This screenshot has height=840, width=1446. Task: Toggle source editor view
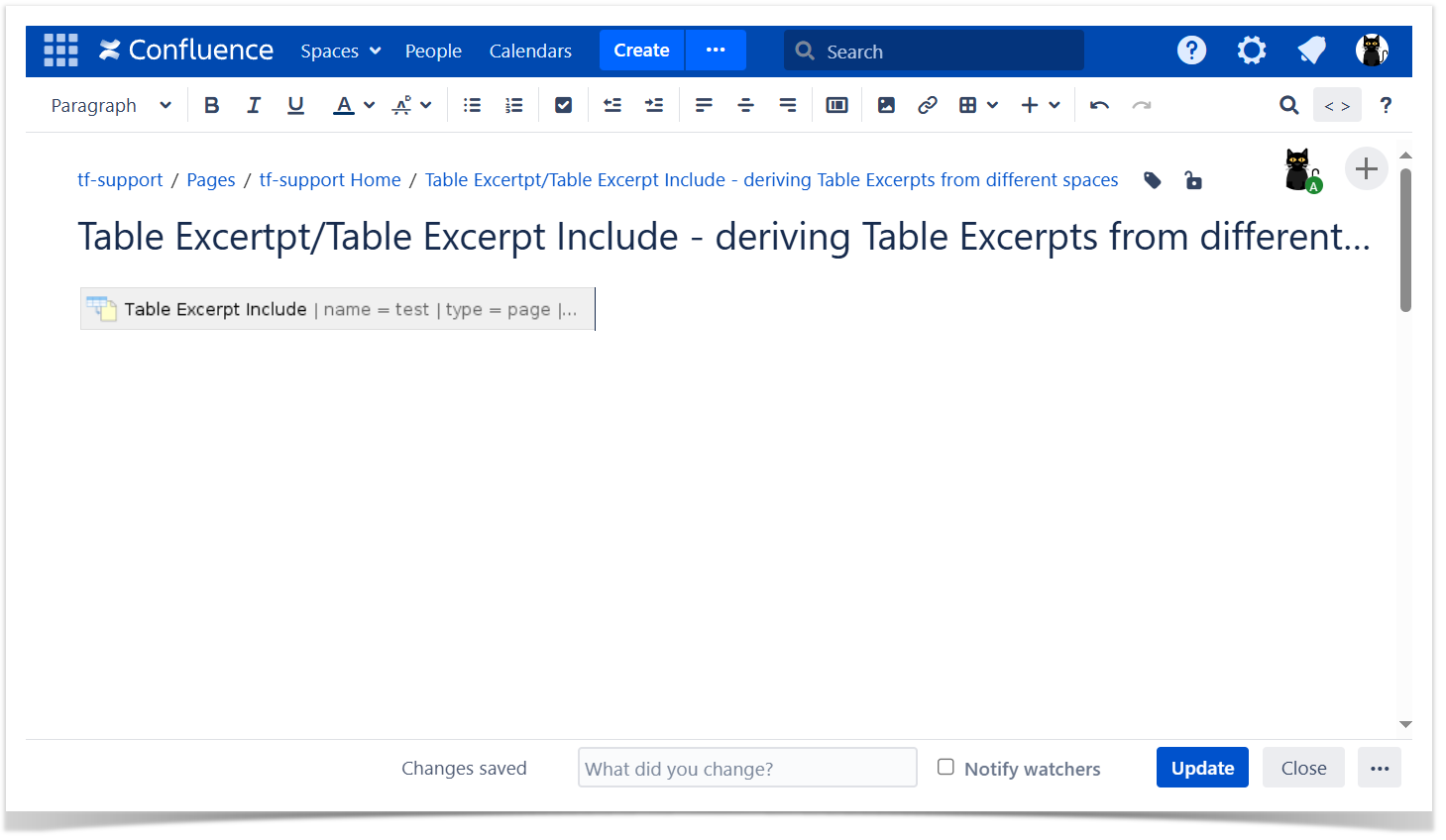coord(1337,105)
